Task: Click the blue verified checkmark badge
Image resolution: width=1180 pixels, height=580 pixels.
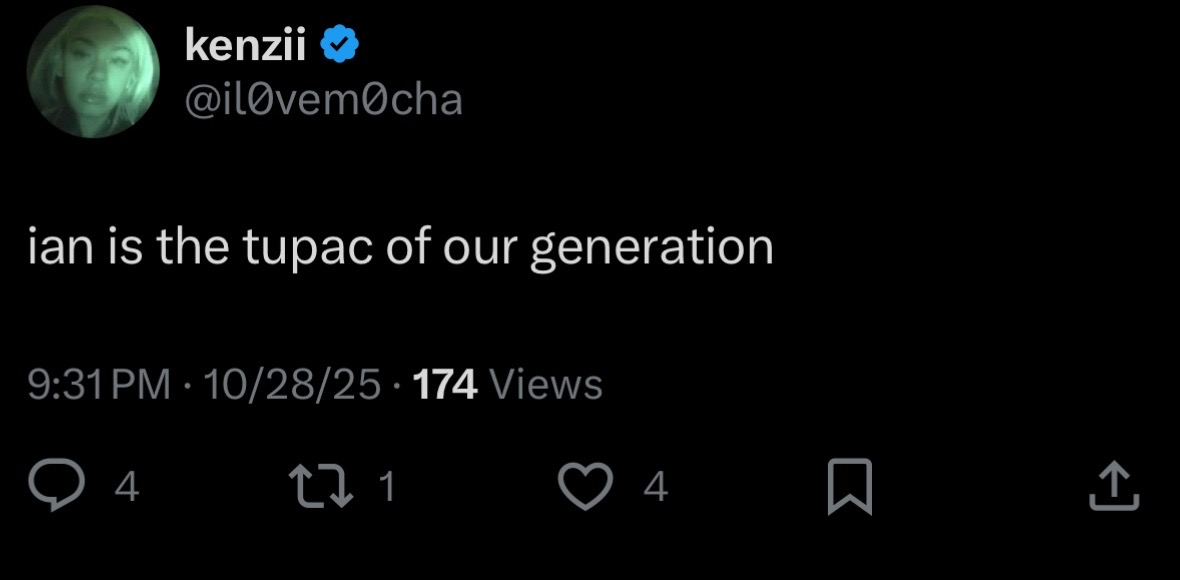Action: click(339, 43)
